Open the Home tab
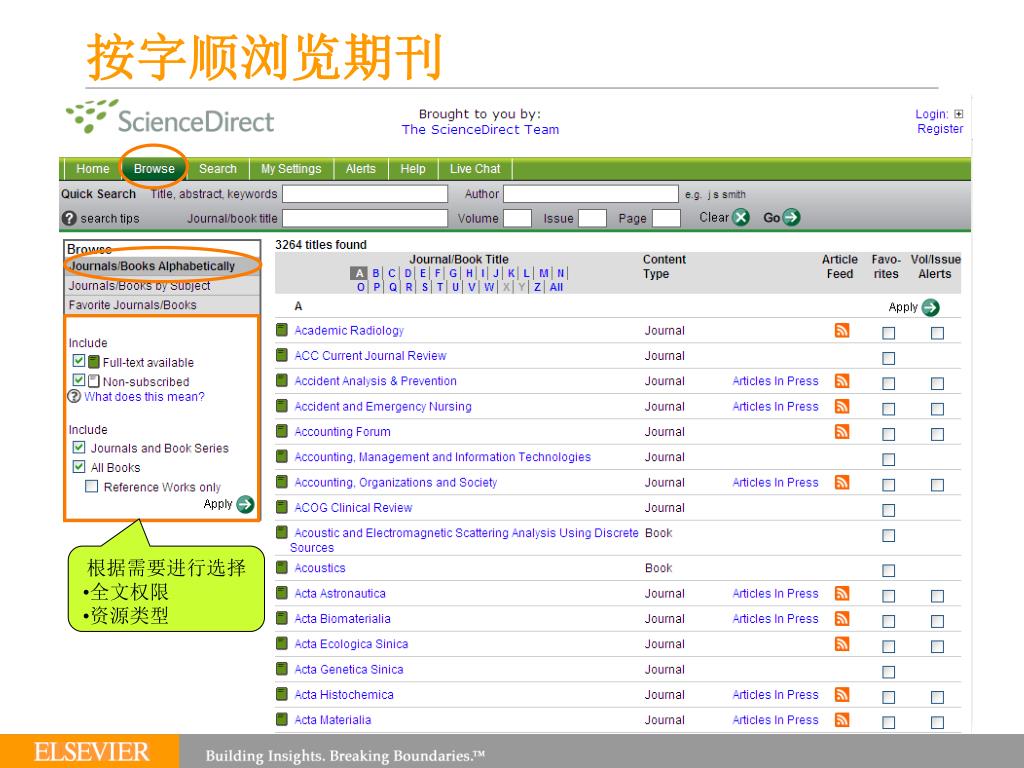This screenshot has width=1024, height=768. pyautogui.click(x=93, y=168)
